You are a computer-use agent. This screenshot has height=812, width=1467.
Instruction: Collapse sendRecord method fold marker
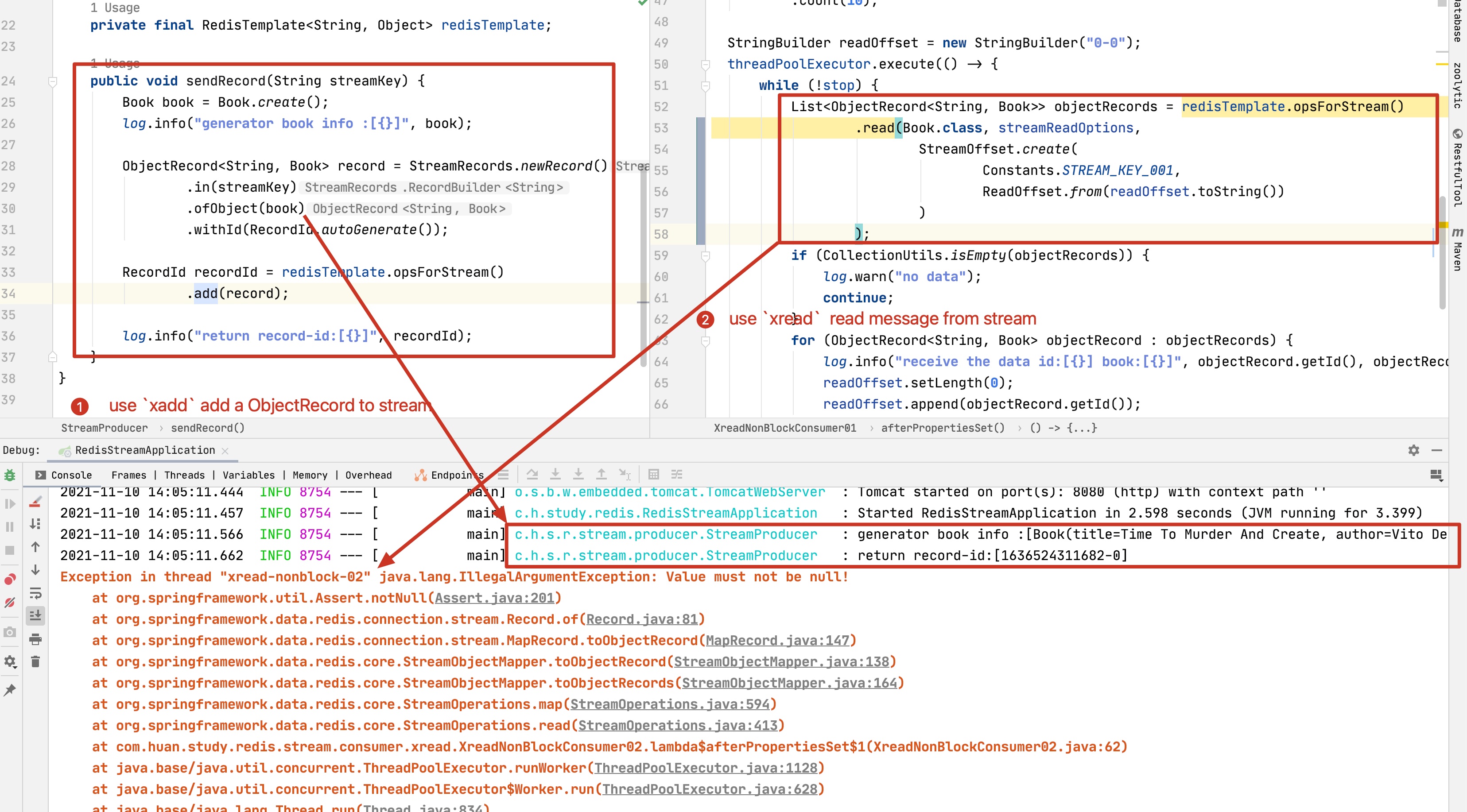pyautogui.click(x=53, y=81)
